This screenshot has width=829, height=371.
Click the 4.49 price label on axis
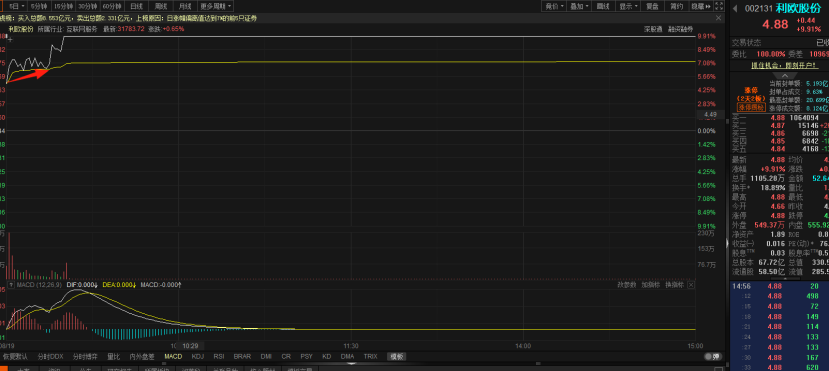tap(710, 115)
